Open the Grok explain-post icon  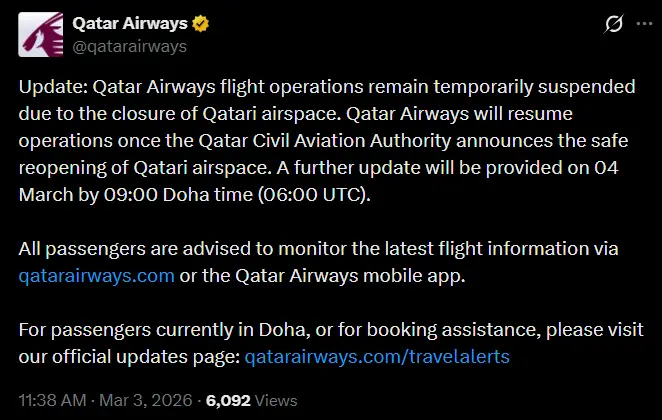pos(588,24)
